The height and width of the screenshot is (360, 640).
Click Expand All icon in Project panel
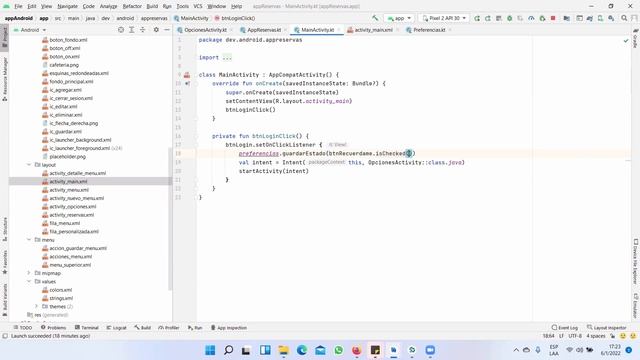pyautogui.click(x=131, y=30)
